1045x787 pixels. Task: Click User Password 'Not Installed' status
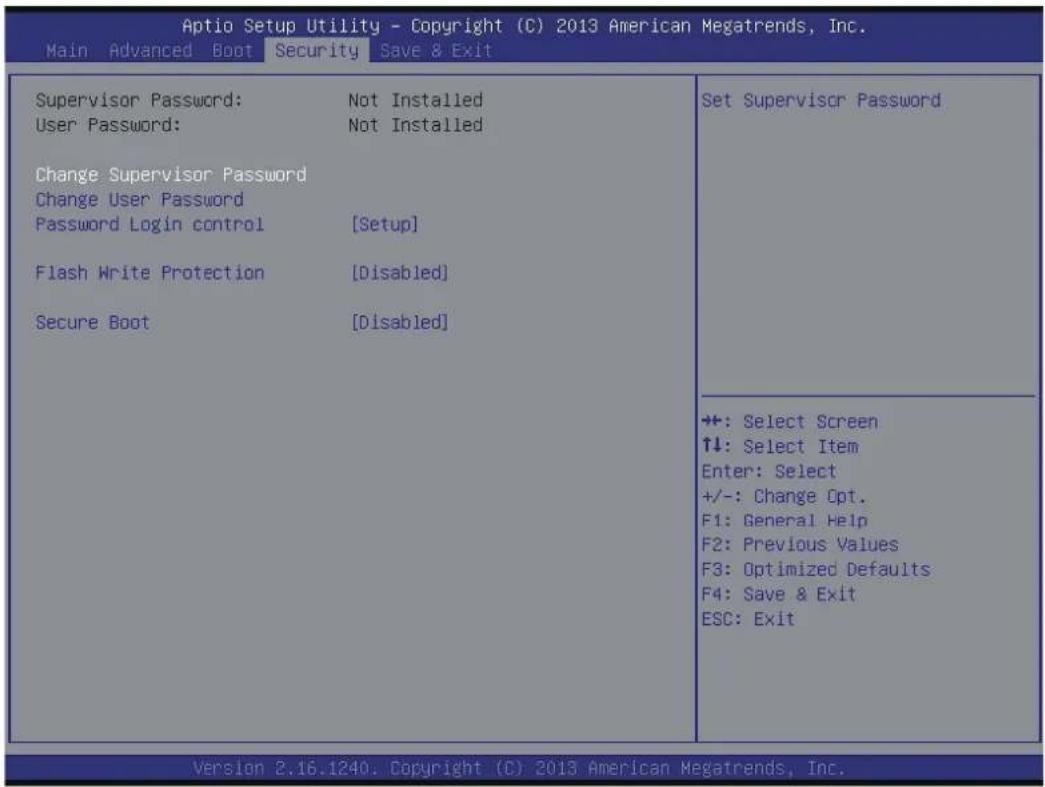(x=415, y=125)
